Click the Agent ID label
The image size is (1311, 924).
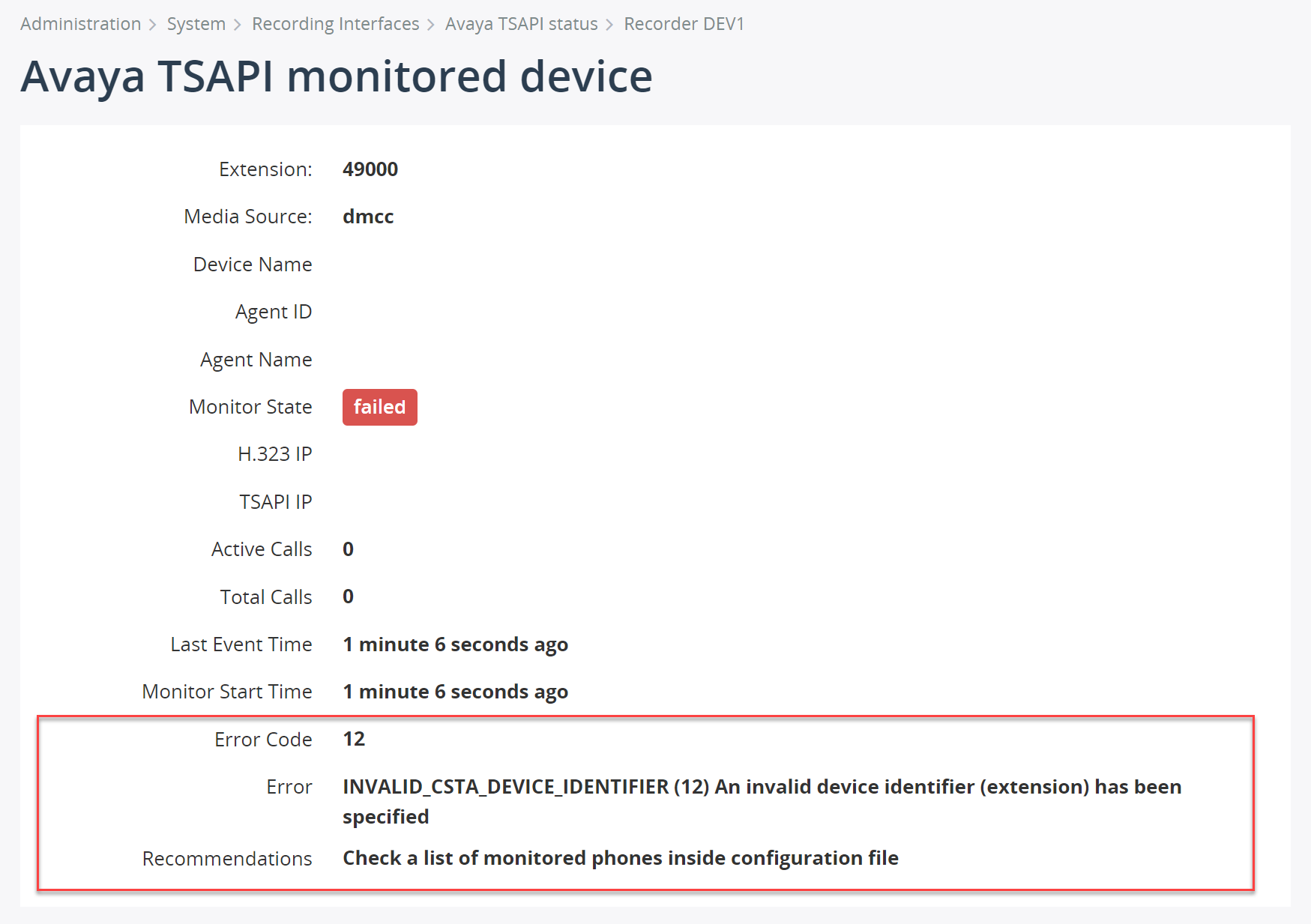tap(274, 312)
